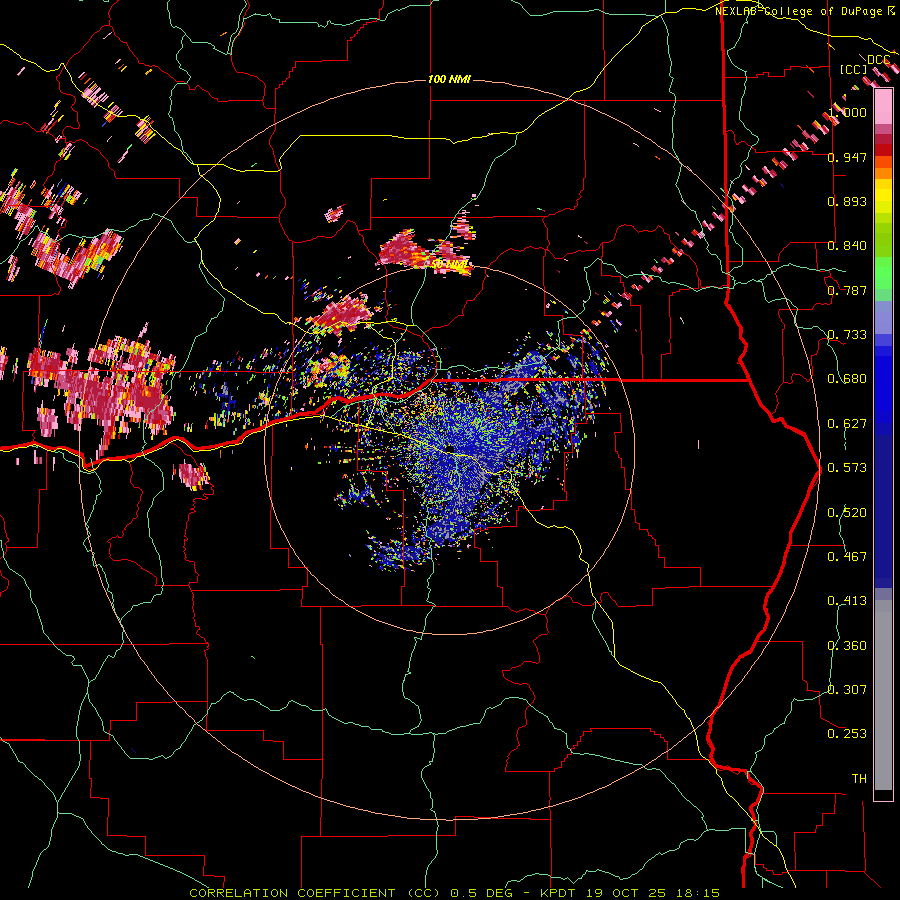
Task: Click the KPDT radar site center dot
Action: click(x=451, y=447)
